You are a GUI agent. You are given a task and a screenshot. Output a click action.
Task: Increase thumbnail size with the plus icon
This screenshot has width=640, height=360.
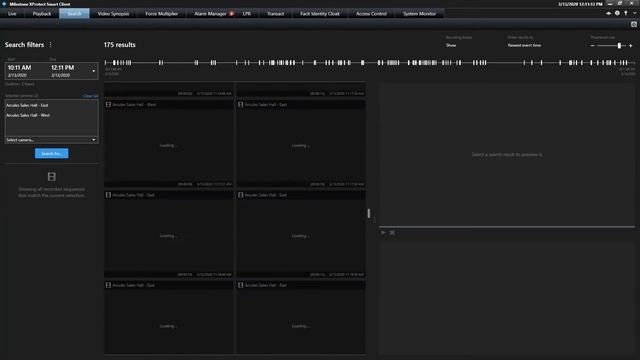pyautogui.click(x=631, y=46)
